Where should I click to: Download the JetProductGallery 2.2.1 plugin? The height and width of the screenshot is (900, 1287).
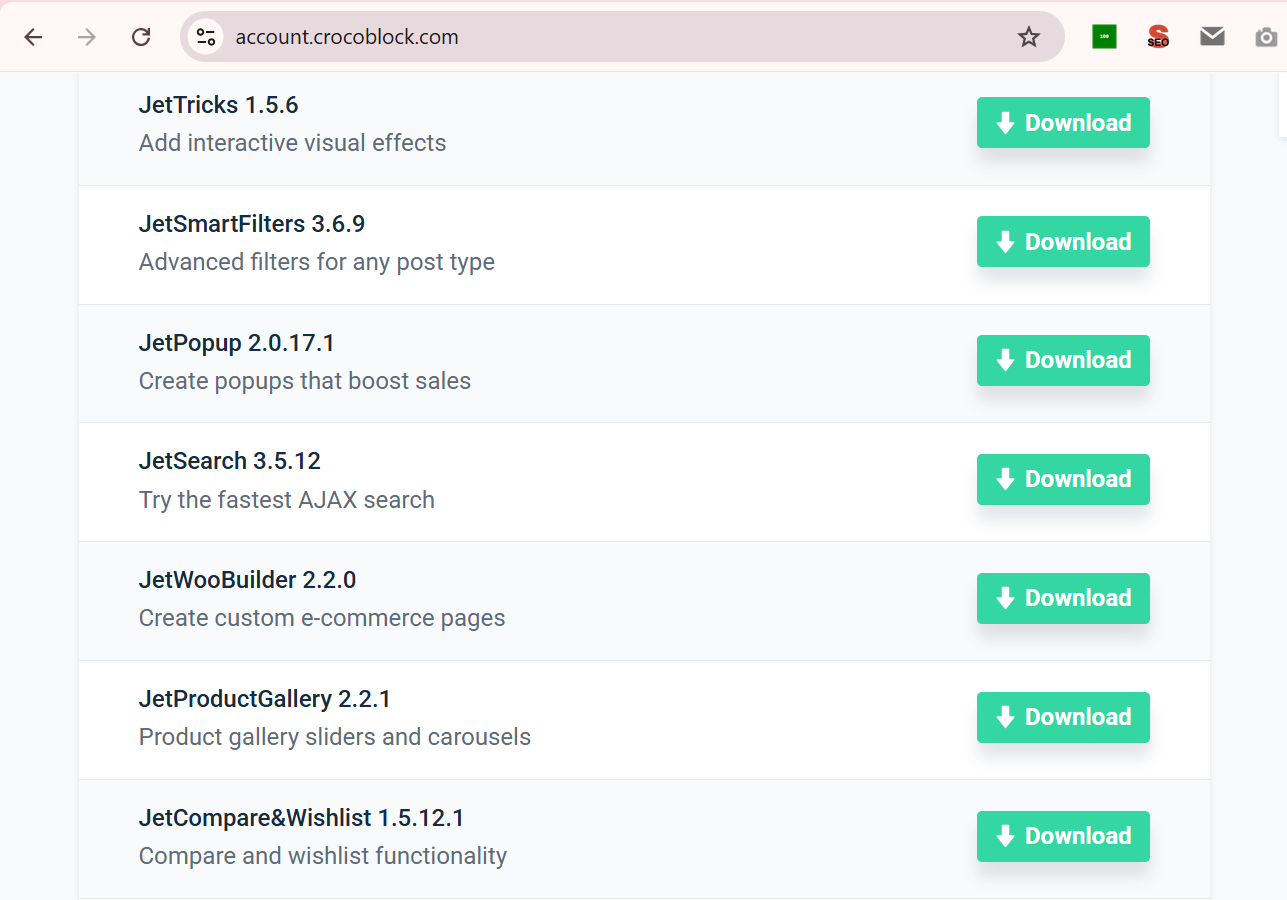coord(1063,717)
